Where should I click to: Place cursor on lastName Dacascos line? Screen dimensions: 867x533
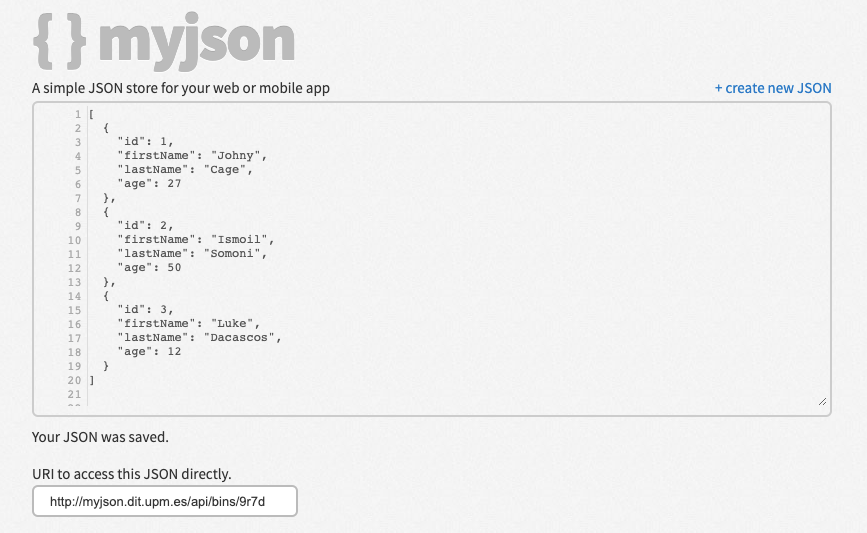click(x=200, y=337)
